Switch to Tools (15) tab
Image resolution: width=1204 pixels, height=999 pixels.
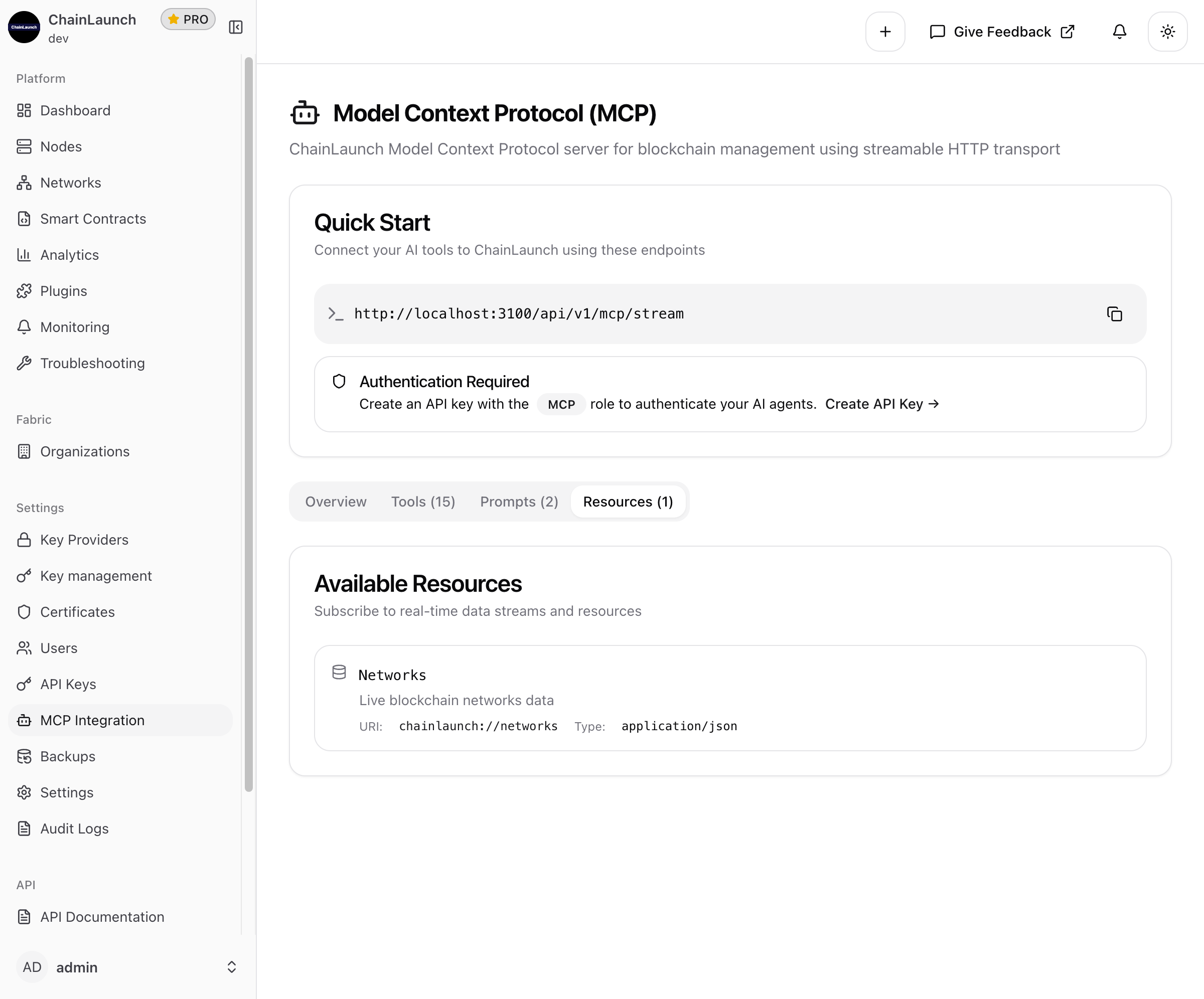pyautogui.click(x=422, y=502)
